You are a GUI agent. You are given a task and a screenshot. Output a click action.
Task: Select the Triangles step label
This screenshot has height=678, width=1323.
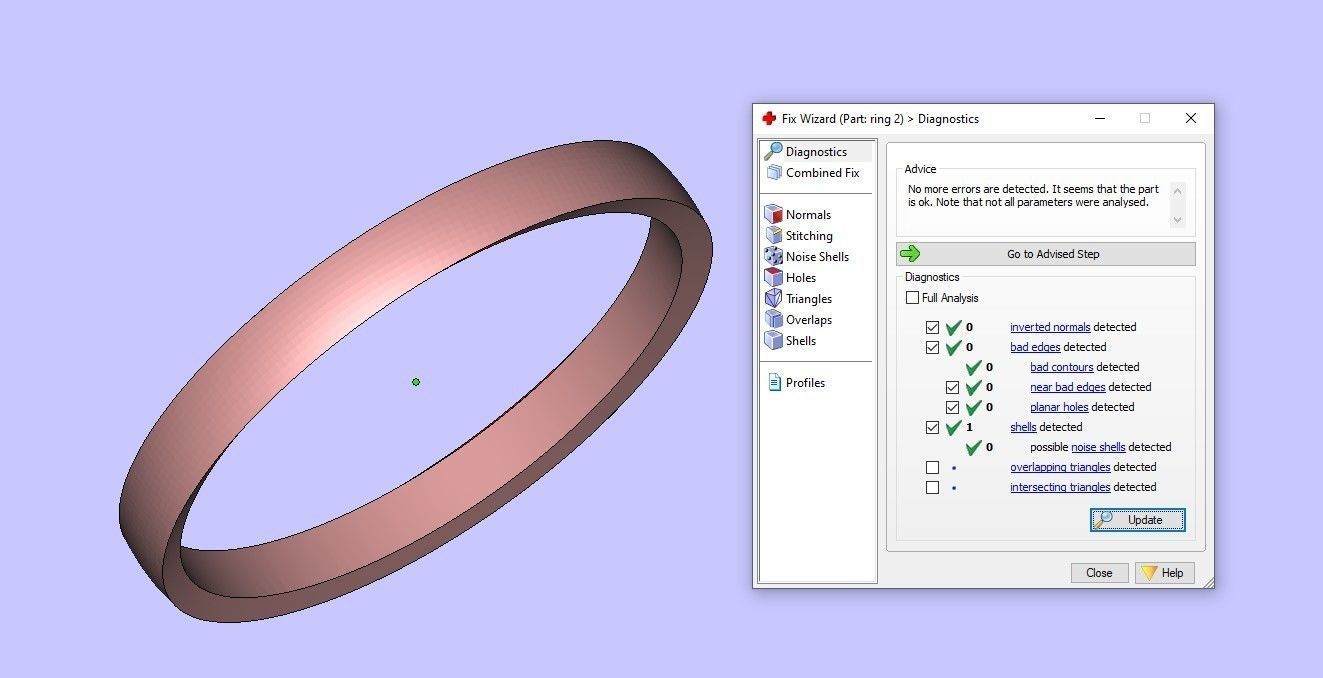tap(809, 299)
